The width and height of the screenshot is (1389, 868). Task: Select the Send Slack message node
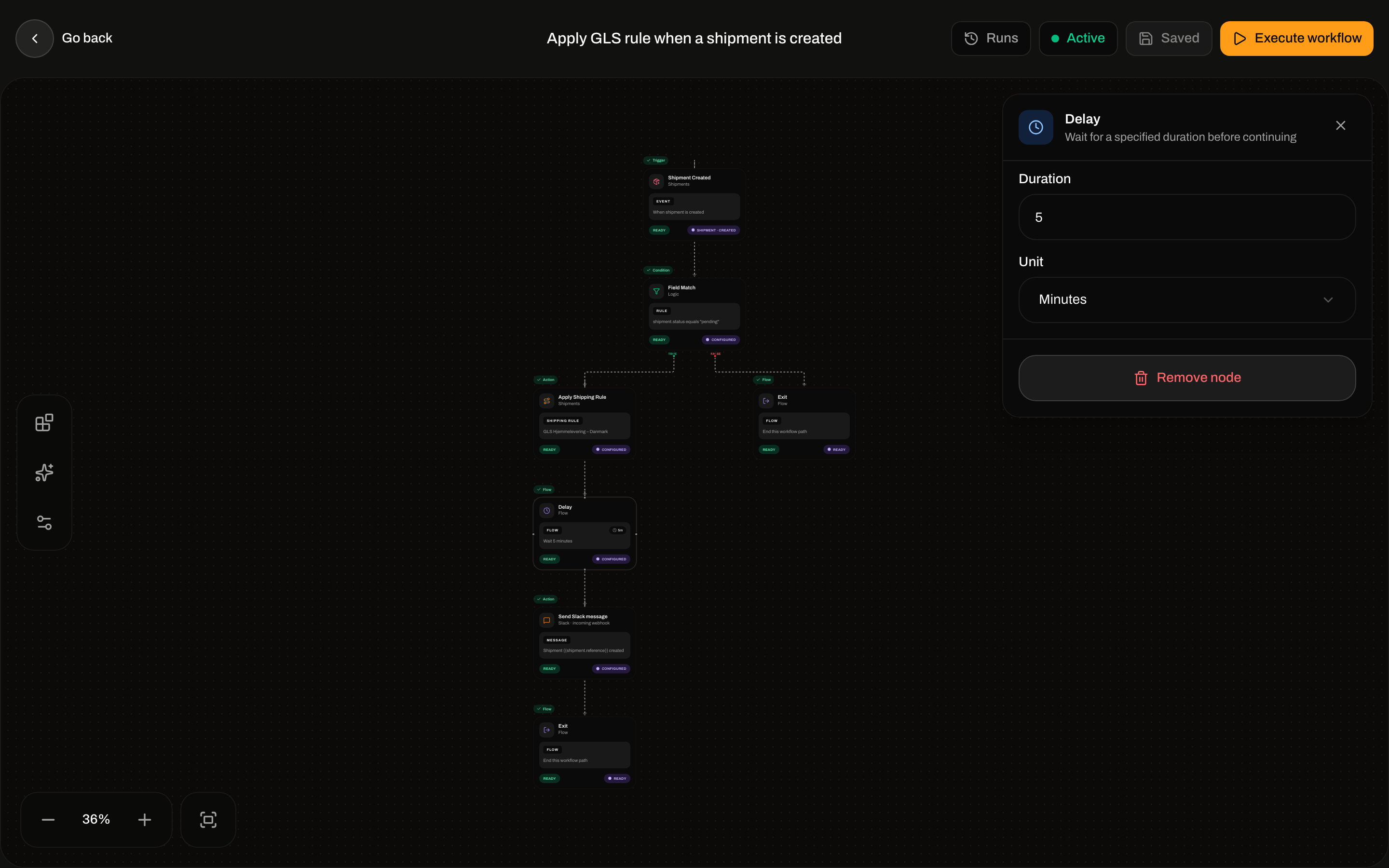pos(585,642)
